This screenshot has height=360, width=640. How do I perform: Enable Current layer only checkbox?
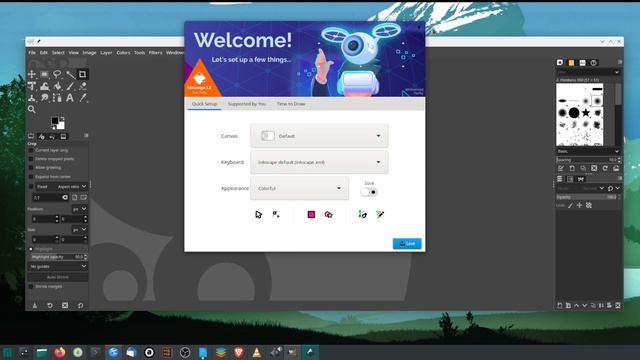(31, 150)
